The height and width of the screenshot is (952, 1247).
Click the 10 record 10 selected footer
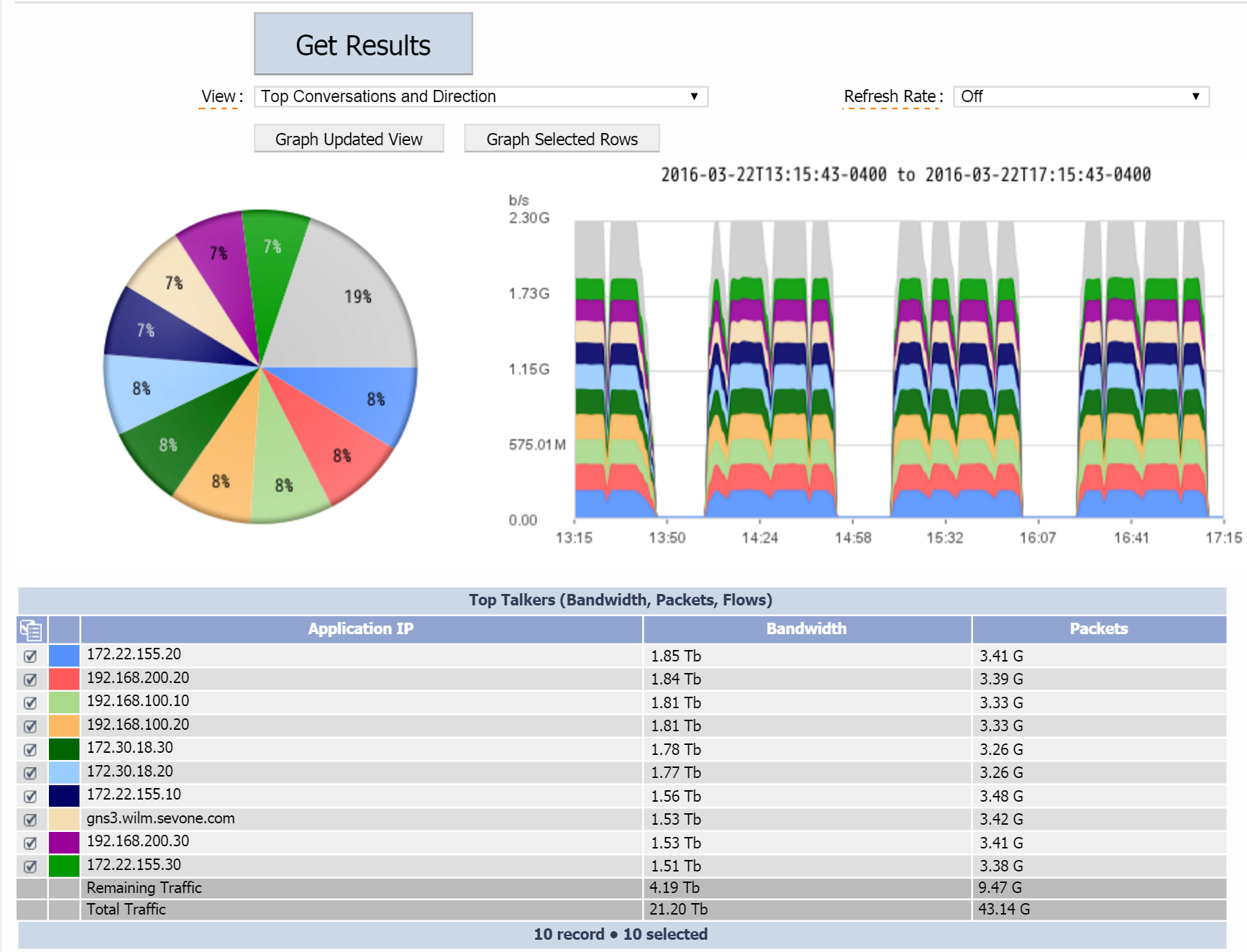621,935
